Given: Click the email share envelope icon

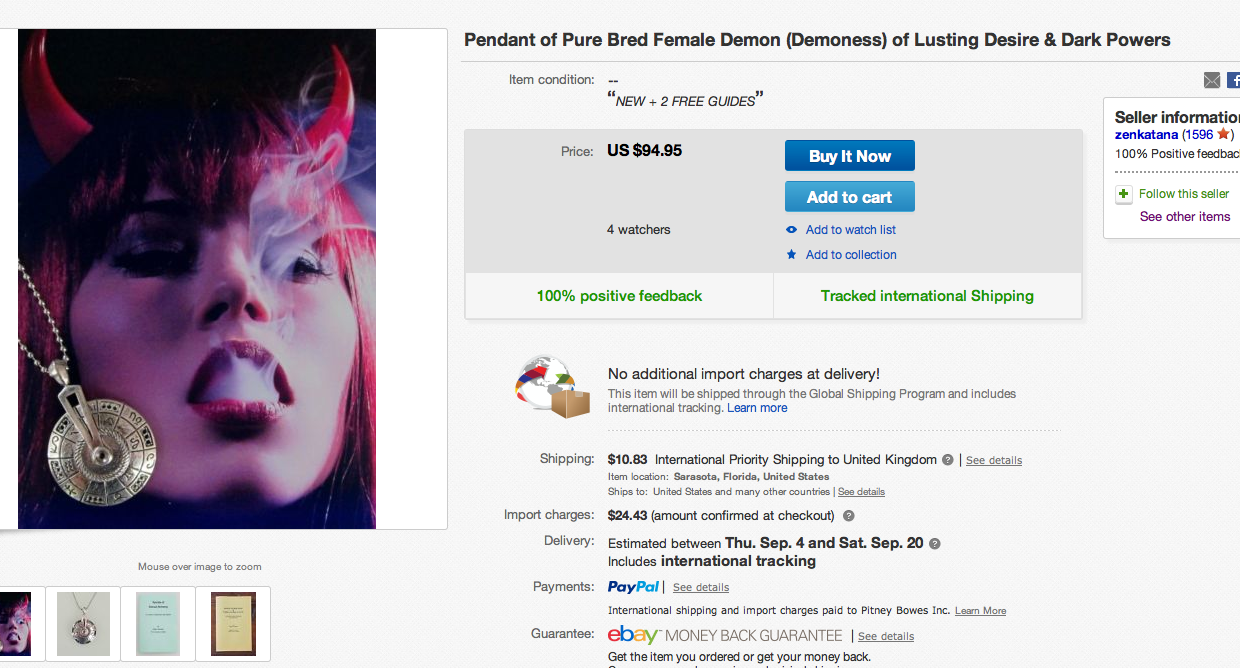Looking at the screenshot, I should click(x=1211, y=80).
